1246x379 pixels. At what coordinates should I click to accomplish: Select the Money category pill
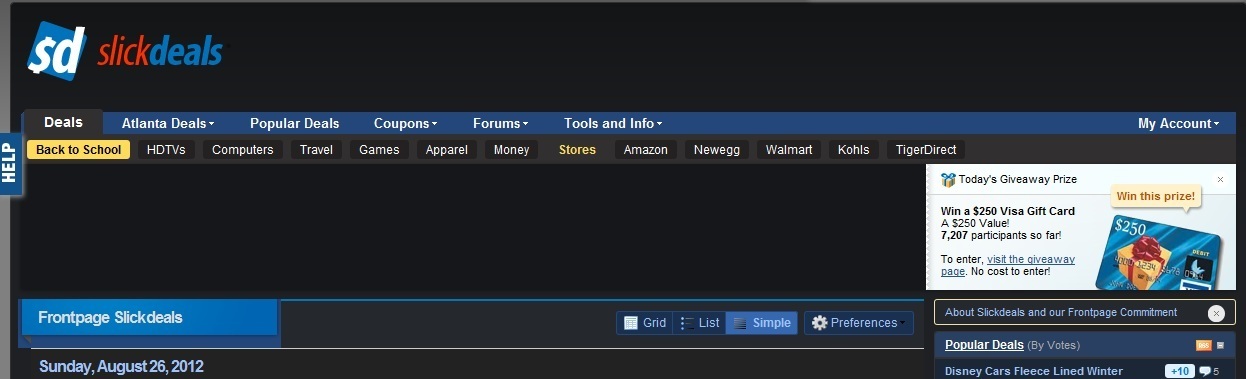511,150
